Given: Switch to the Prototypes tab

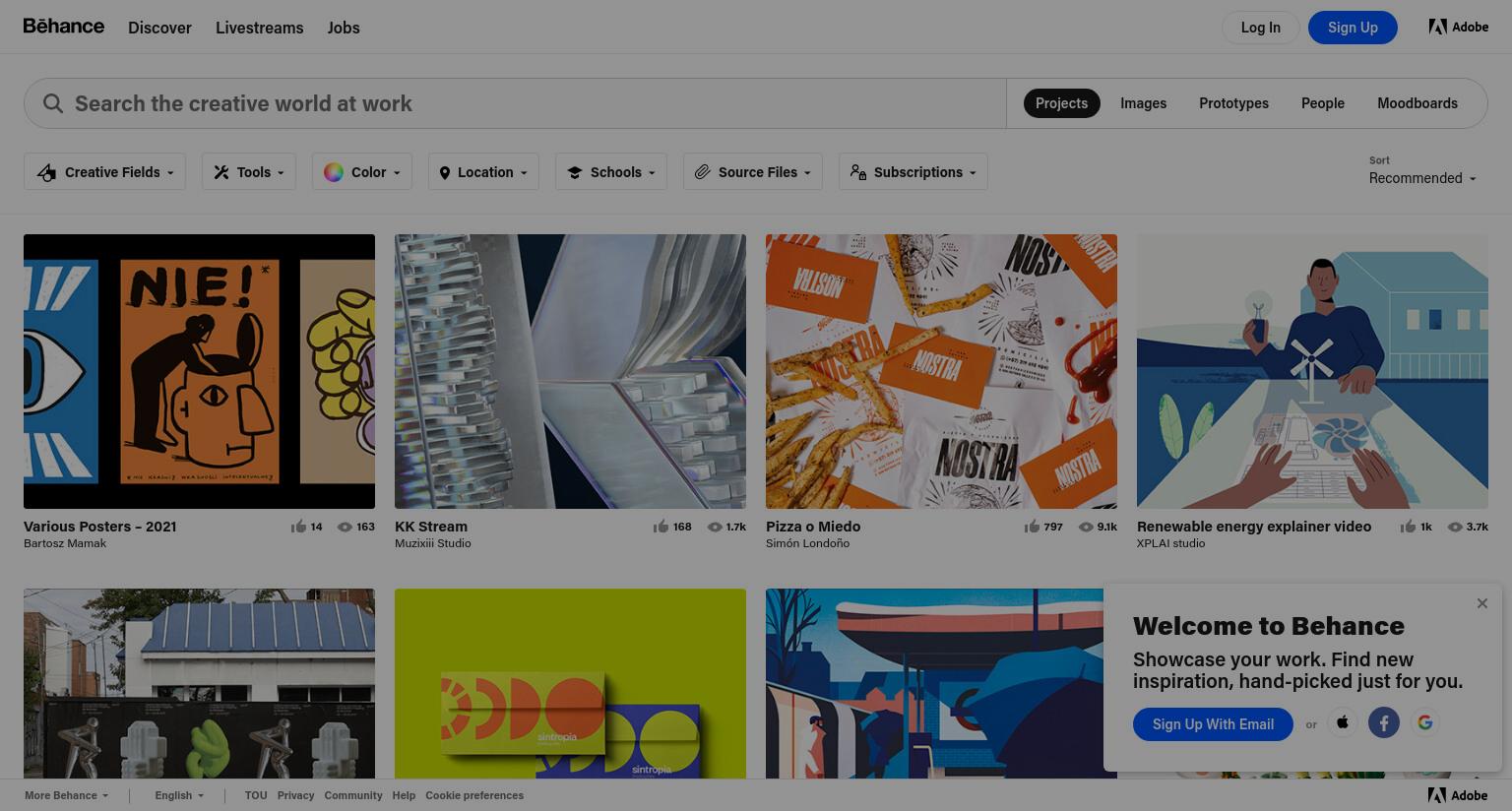Looking at the screenshot, I should pos(1233,103).
